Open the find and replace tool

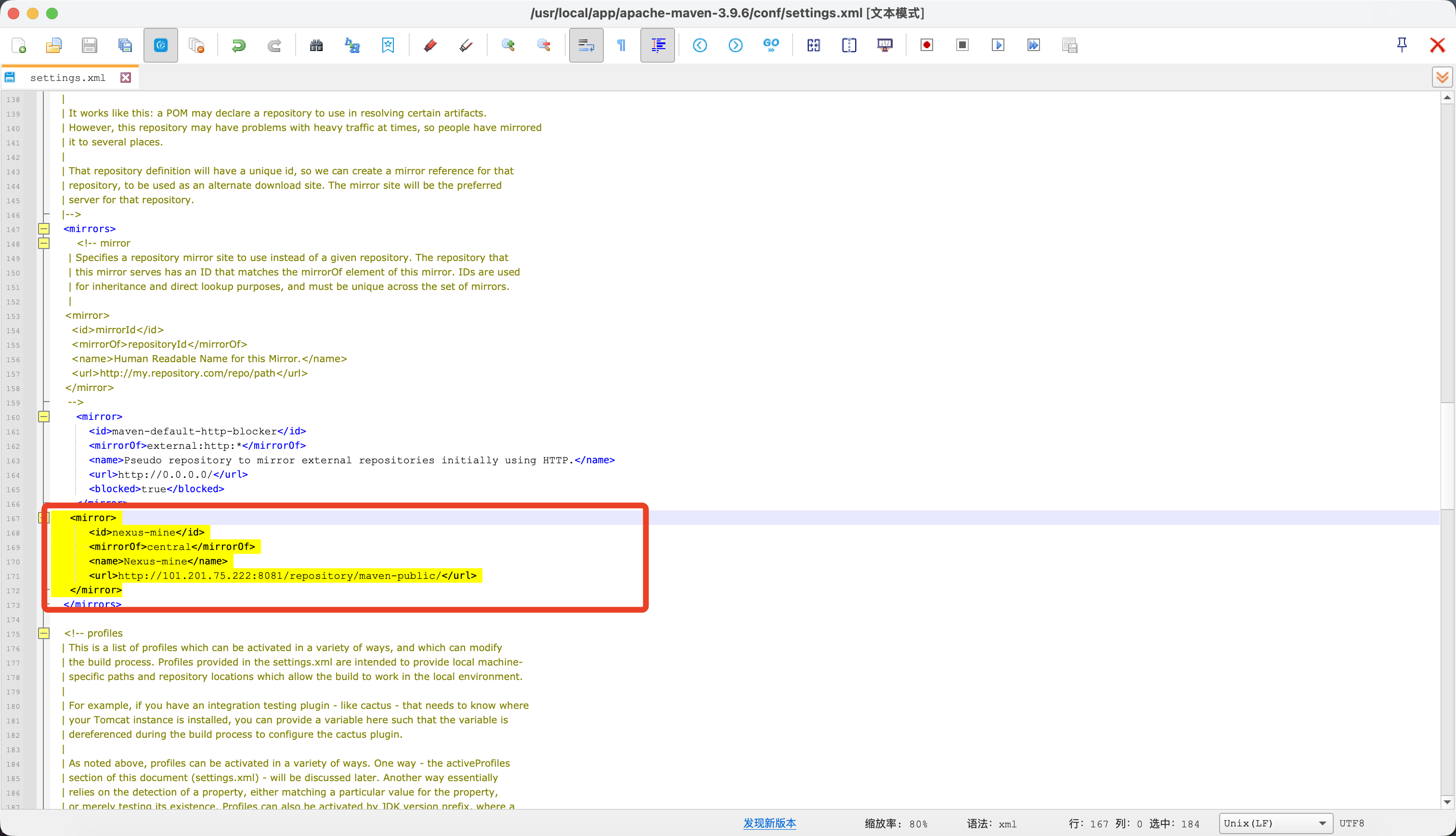point(352,45)
